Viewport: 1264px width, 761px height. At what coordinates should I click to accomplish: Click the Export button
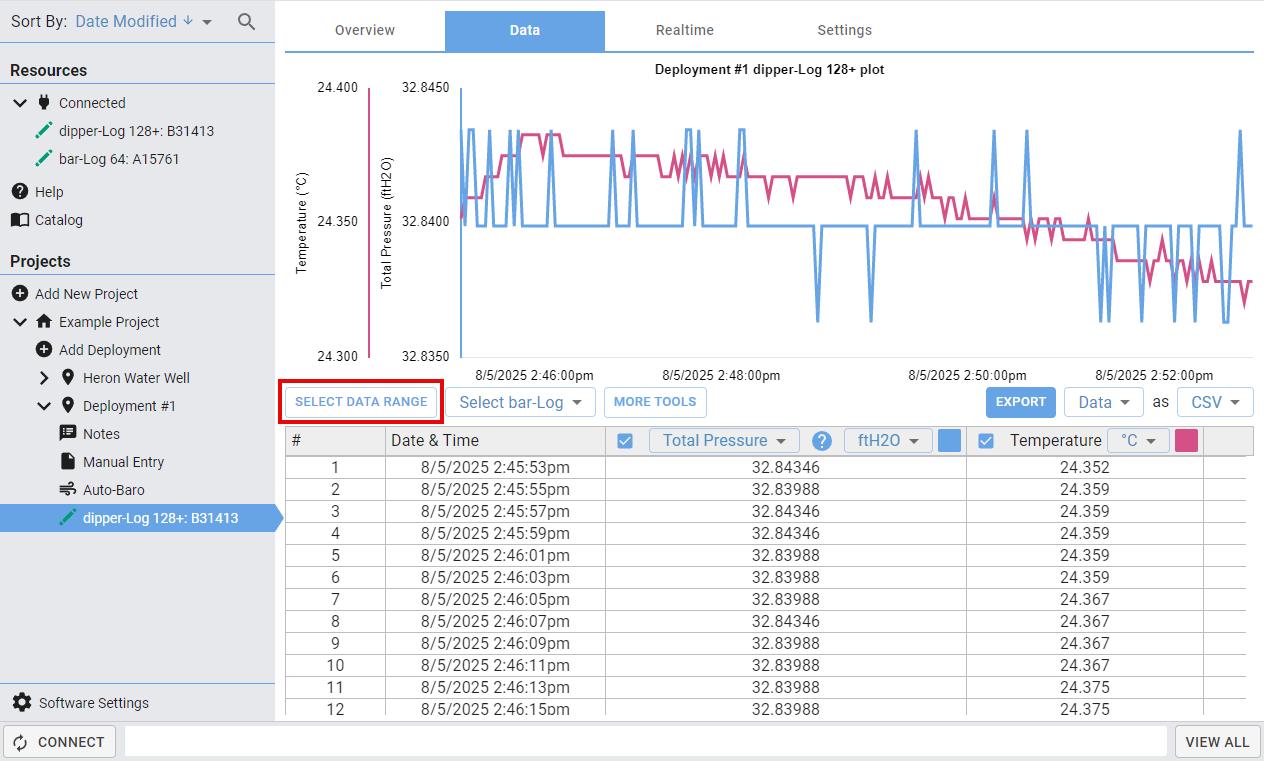pyautogui.click(x=1021, y=402)
